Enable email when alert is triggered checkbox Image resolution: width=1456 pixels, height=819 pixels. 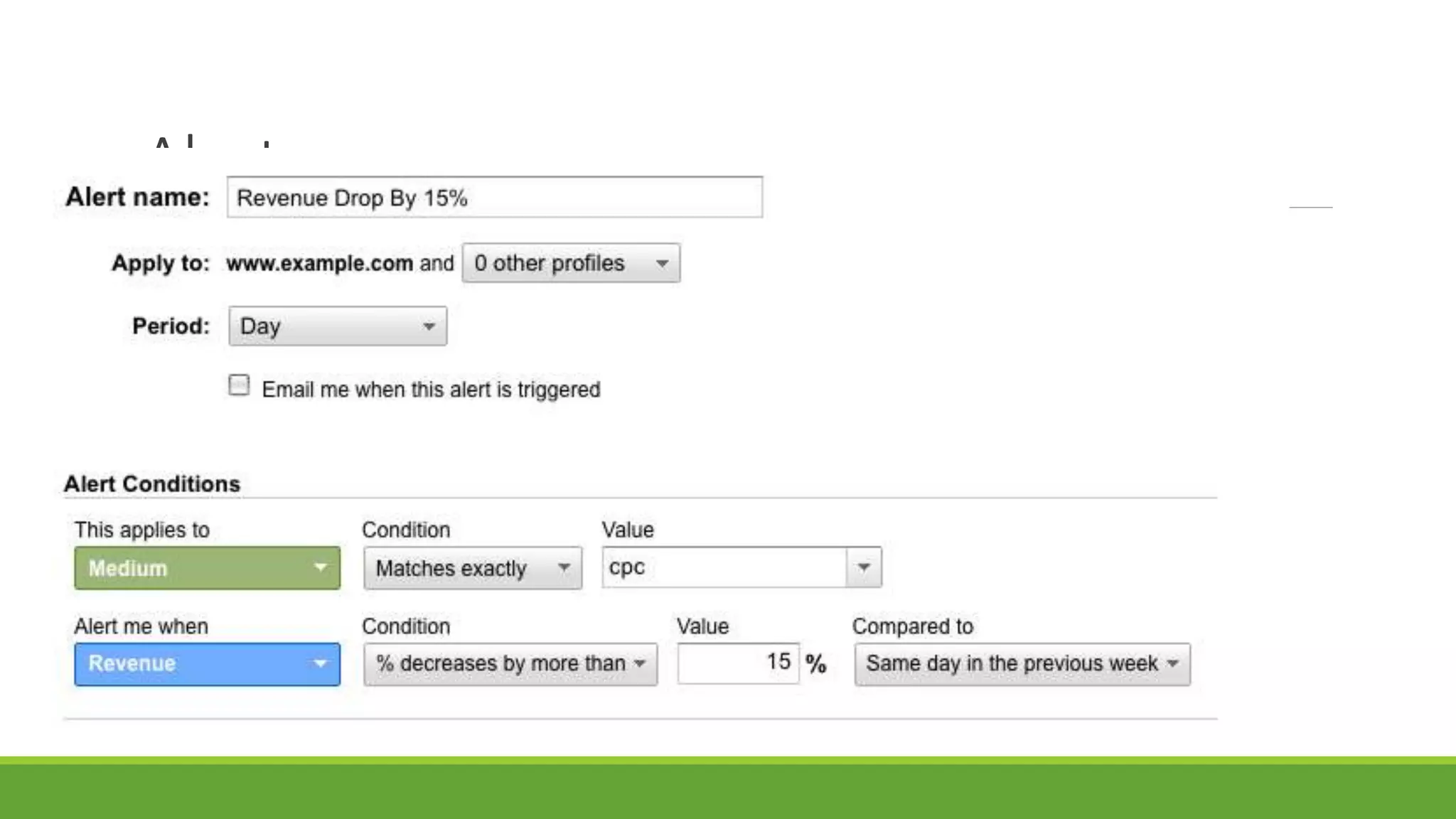point(239,385)
